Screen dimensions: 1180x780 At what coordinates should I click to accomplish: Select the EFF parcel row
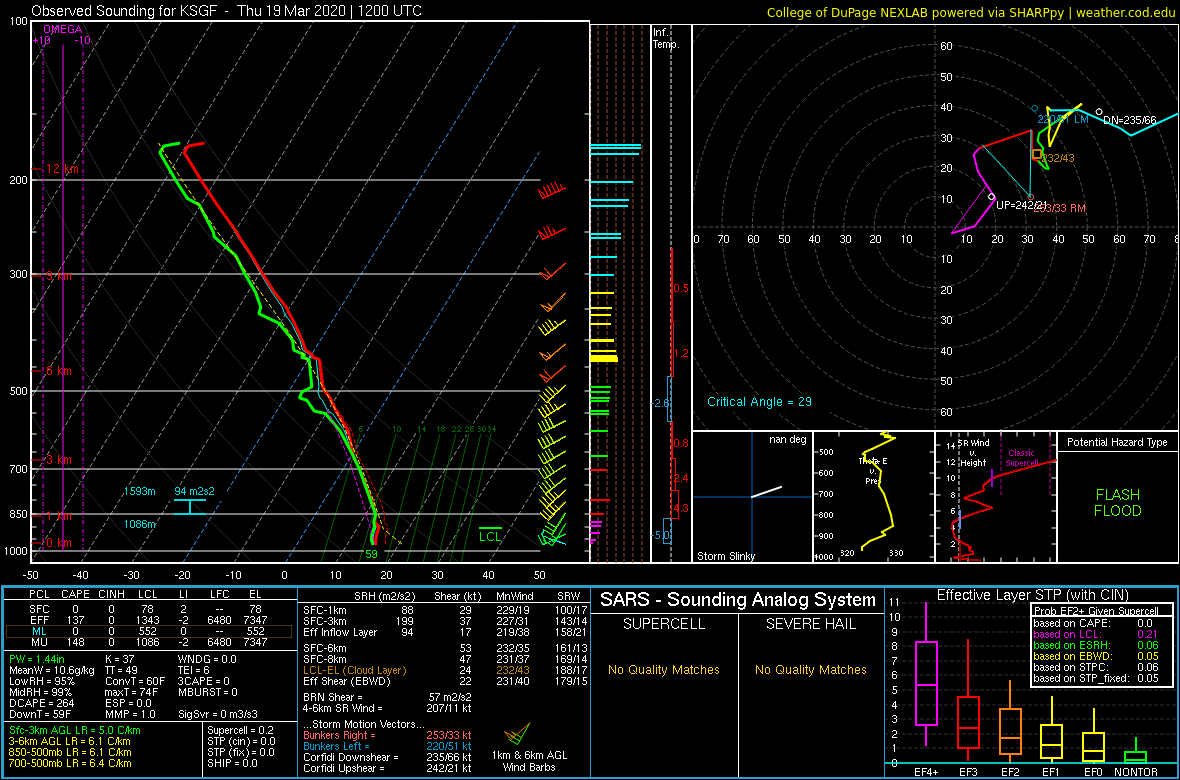(151, 619)
